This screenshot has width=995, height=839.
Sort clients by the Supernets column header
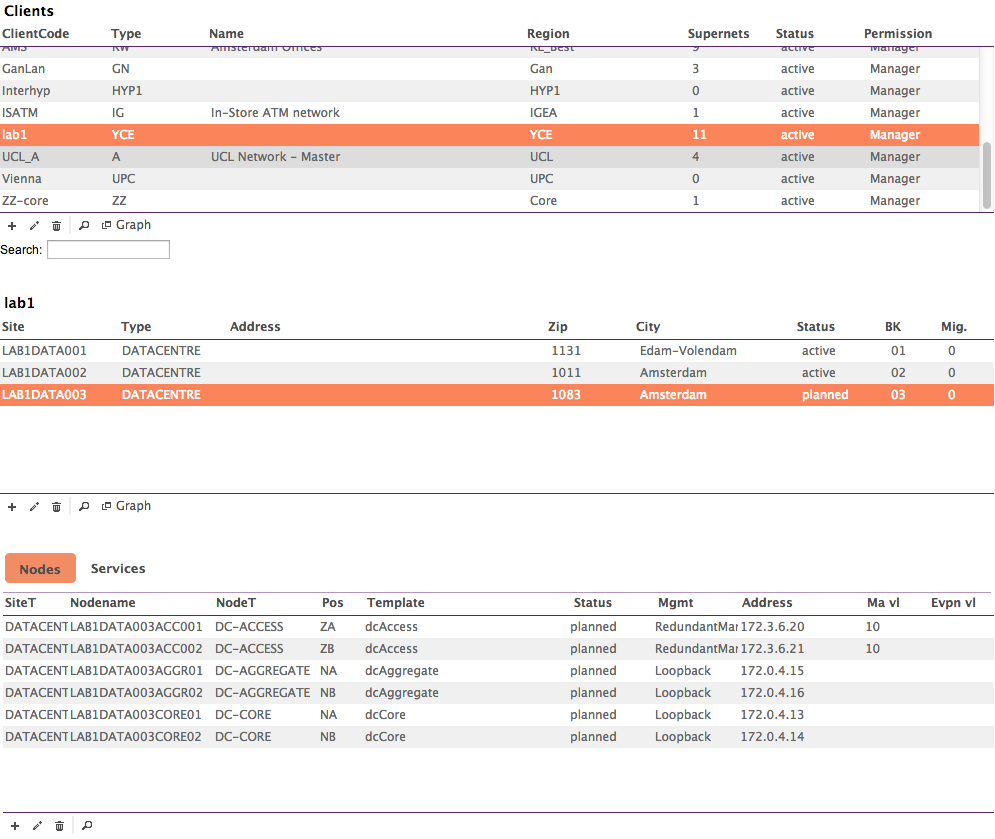[718, 34]
